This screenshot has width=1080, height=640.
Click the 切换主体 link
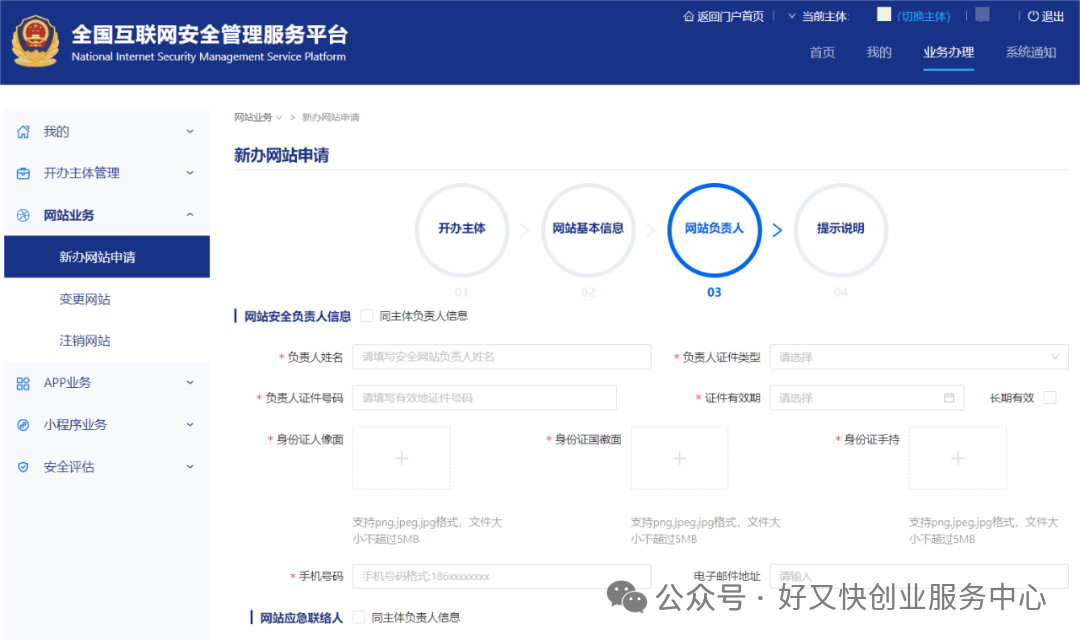(x=924, y=16)
